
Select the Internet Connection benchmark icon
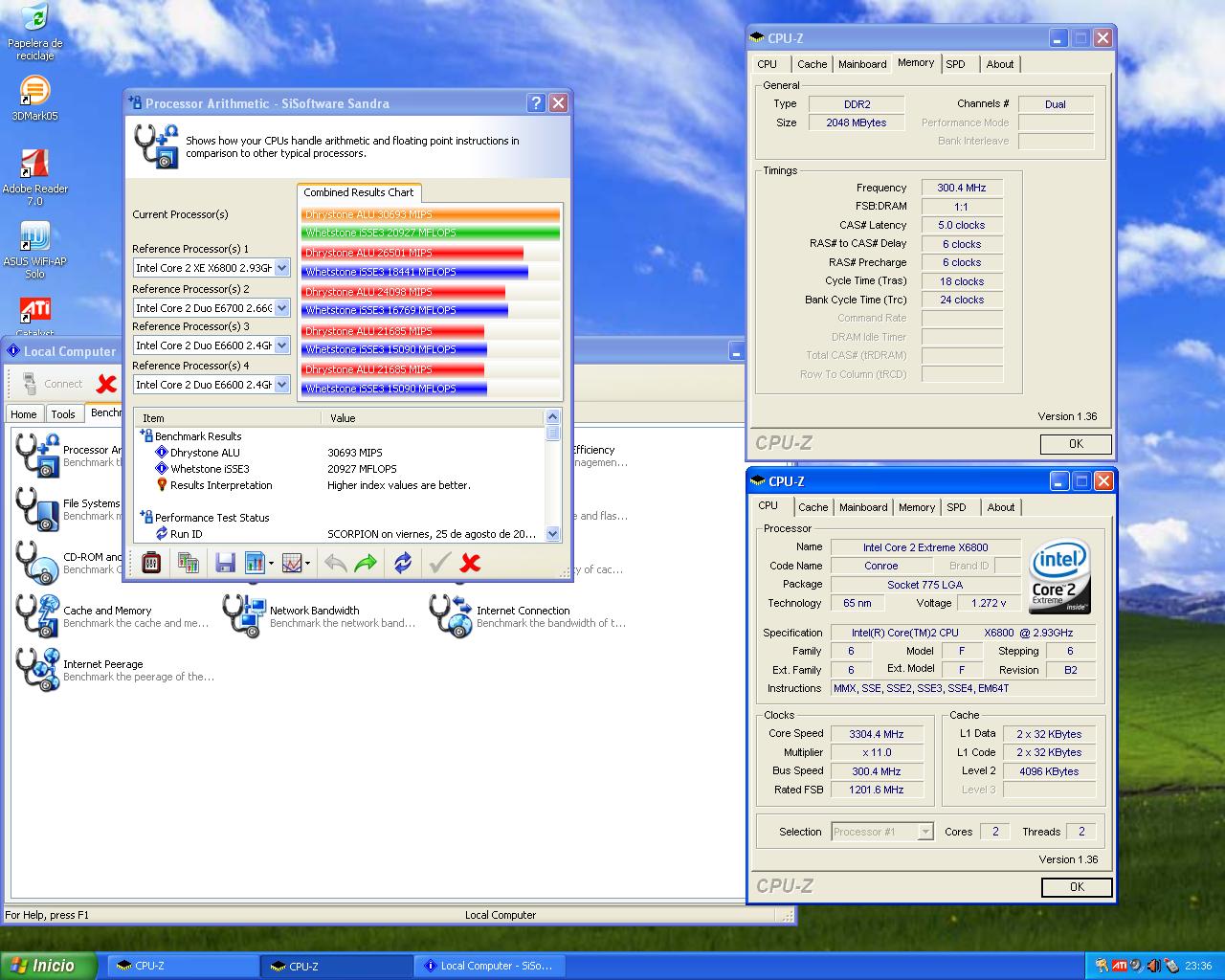point(451,615)
